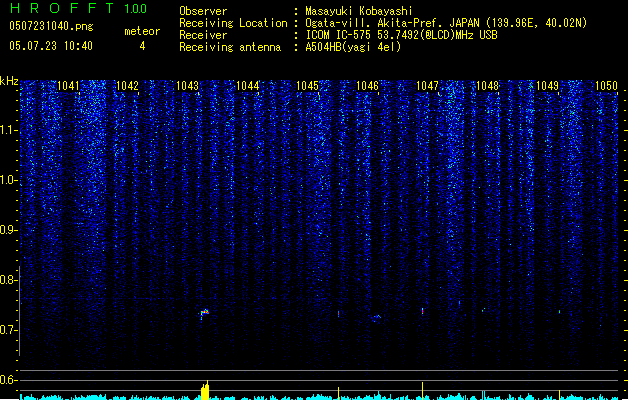Image resolution: width=629 pixels, height=400 pixels.
Task: Click the thin yellow power spike at 1047
Action: tap(422, 391)
